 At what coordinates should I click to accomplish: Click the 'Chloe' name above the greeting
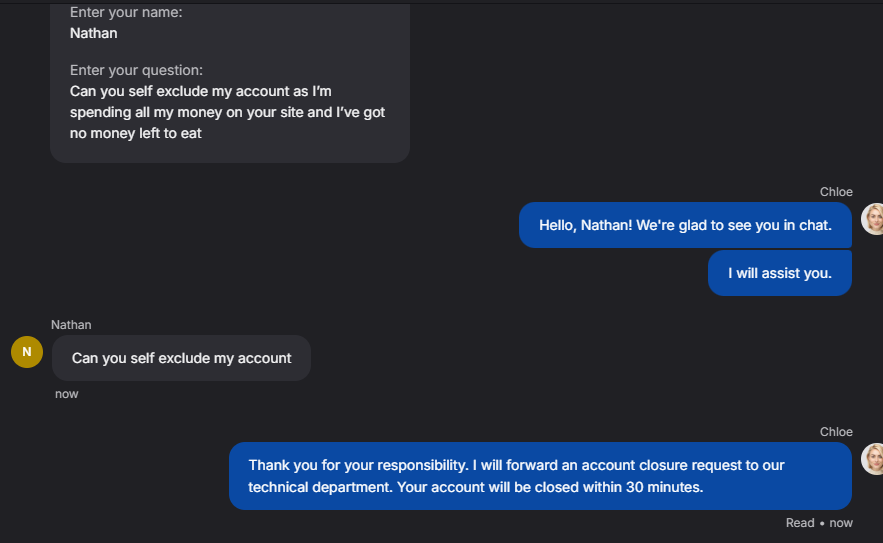pyautogui.click(x=836, y=192)
